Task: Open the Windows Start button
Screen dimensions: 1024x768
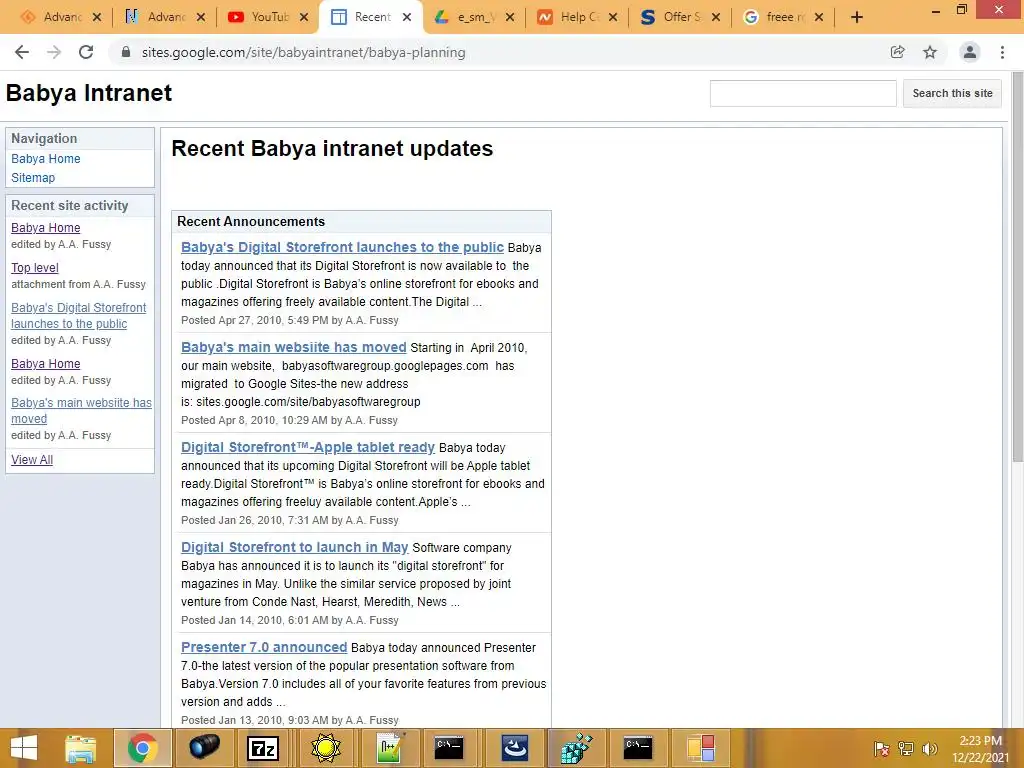Action: click(x=24, y=748)
